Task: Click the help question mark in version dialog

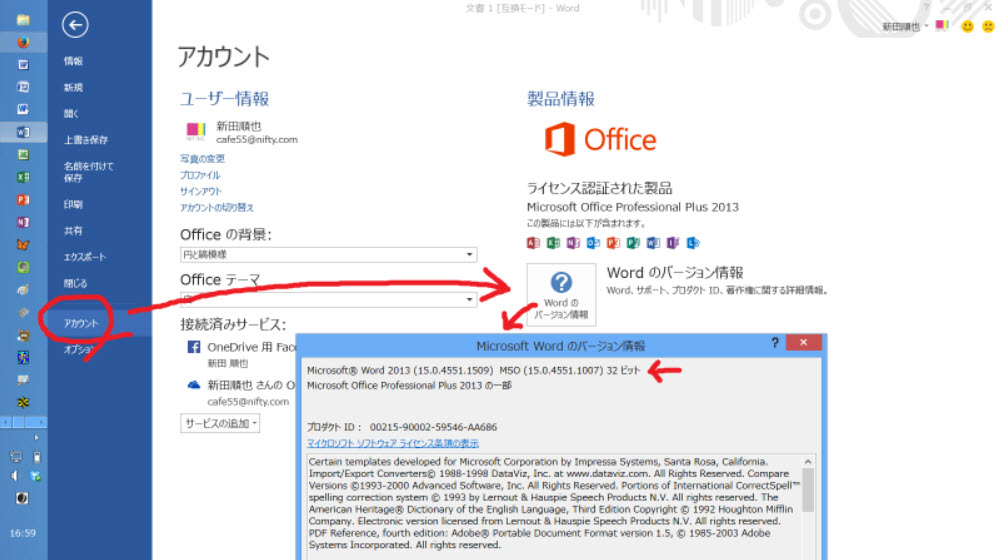Action: (774, 343)
